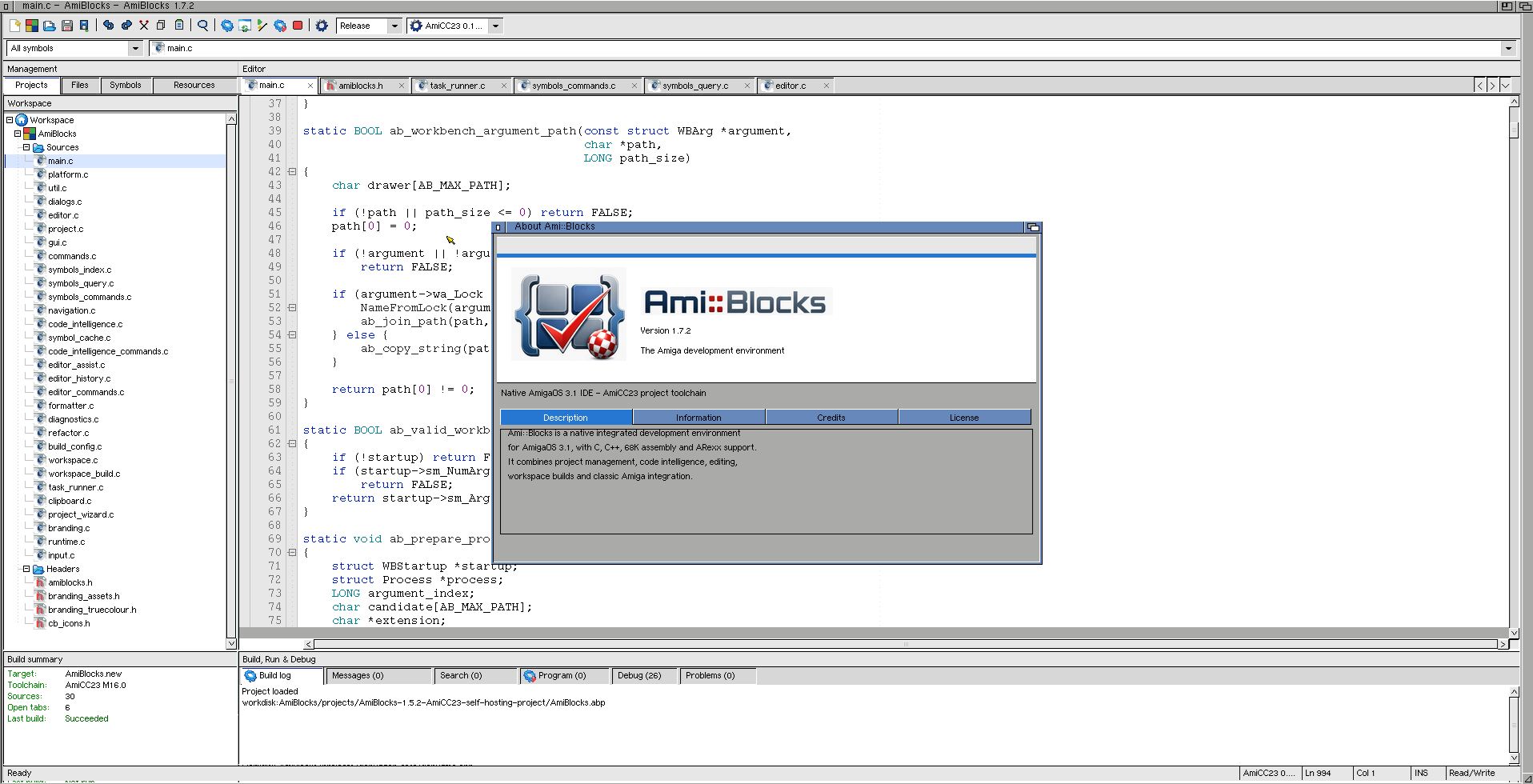Image resolution: width=1533 pixels, height=784 pixels.
Task: Click the Sources folder icon in tree
Action: point(38,147)
